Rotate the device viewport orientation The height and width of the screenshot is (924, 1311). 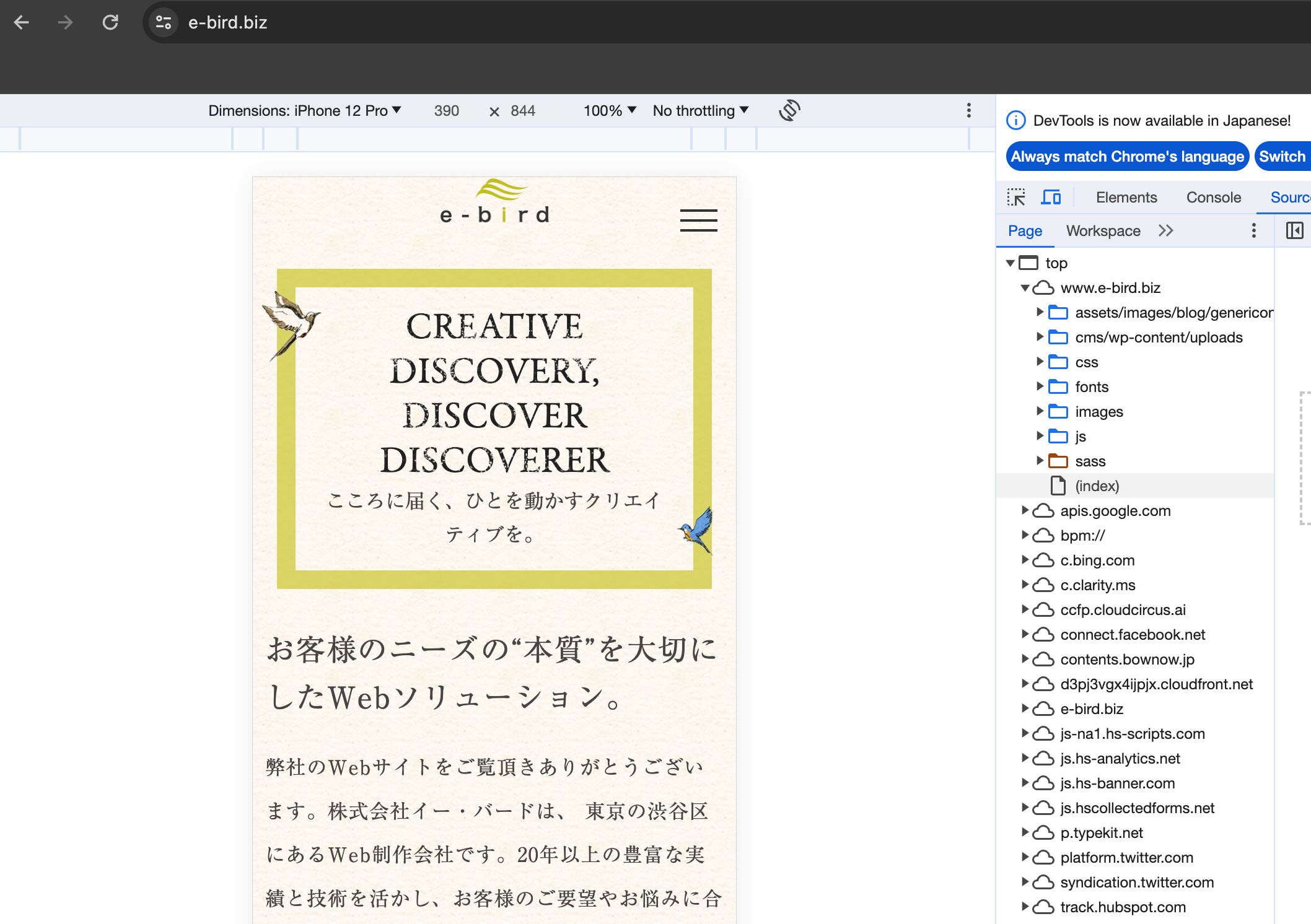pyautogui.click(x=789, y=110)
